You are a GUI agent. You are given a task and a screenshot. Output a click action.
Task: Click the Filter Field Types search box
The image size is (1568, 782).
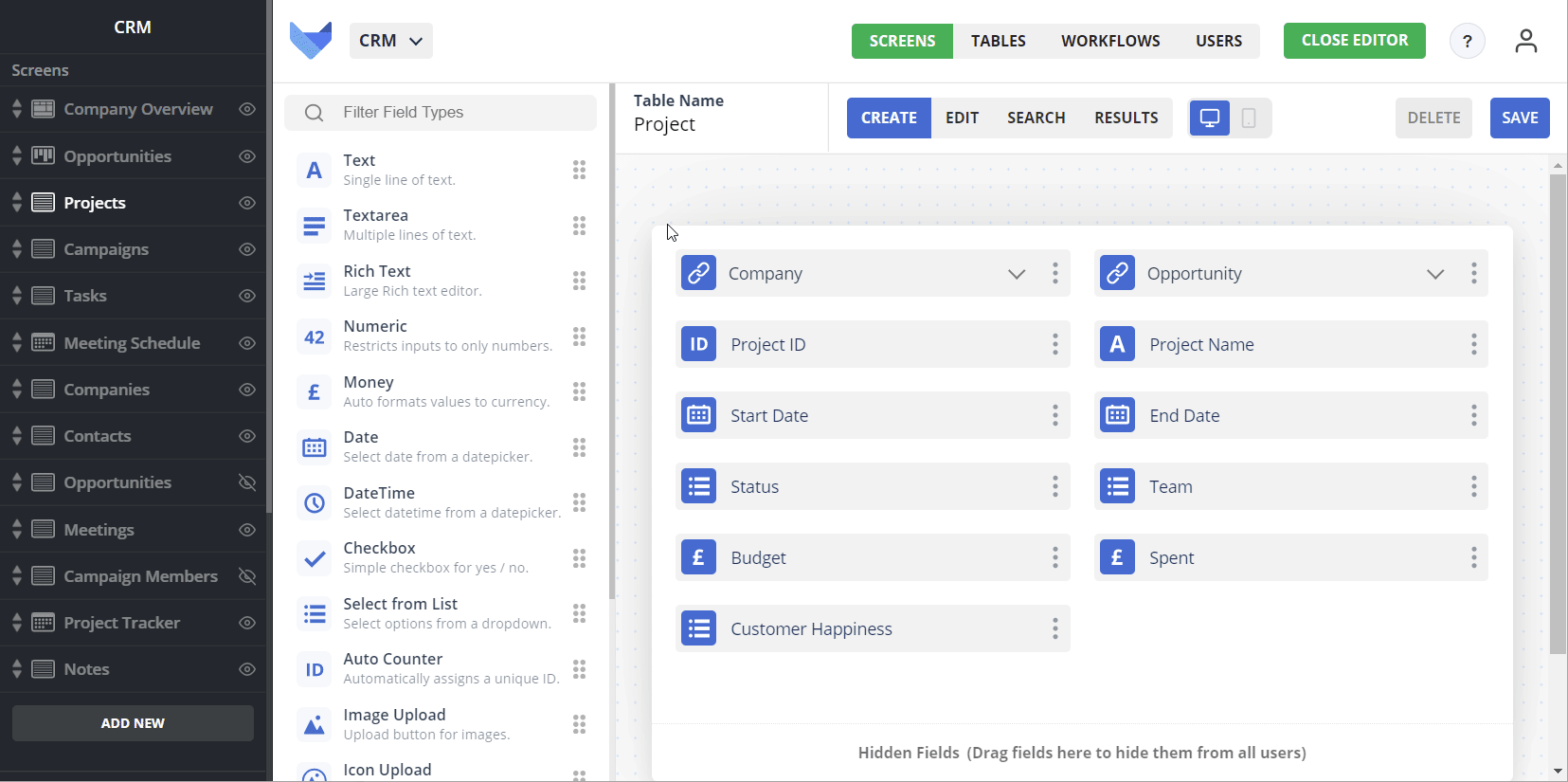click(441, 113)
